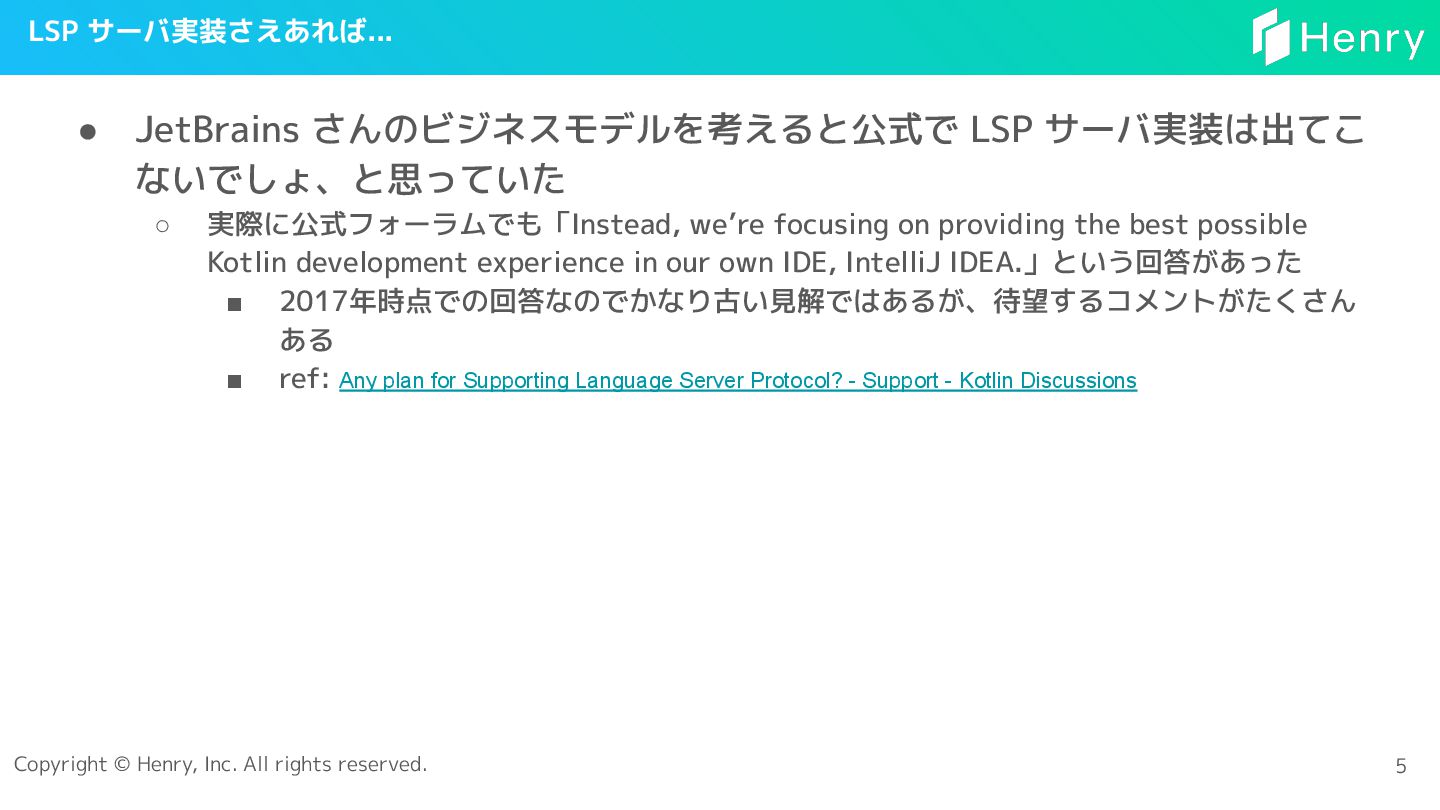Click the 'ref:' label
1440x810 pixels.
point(304,380)
